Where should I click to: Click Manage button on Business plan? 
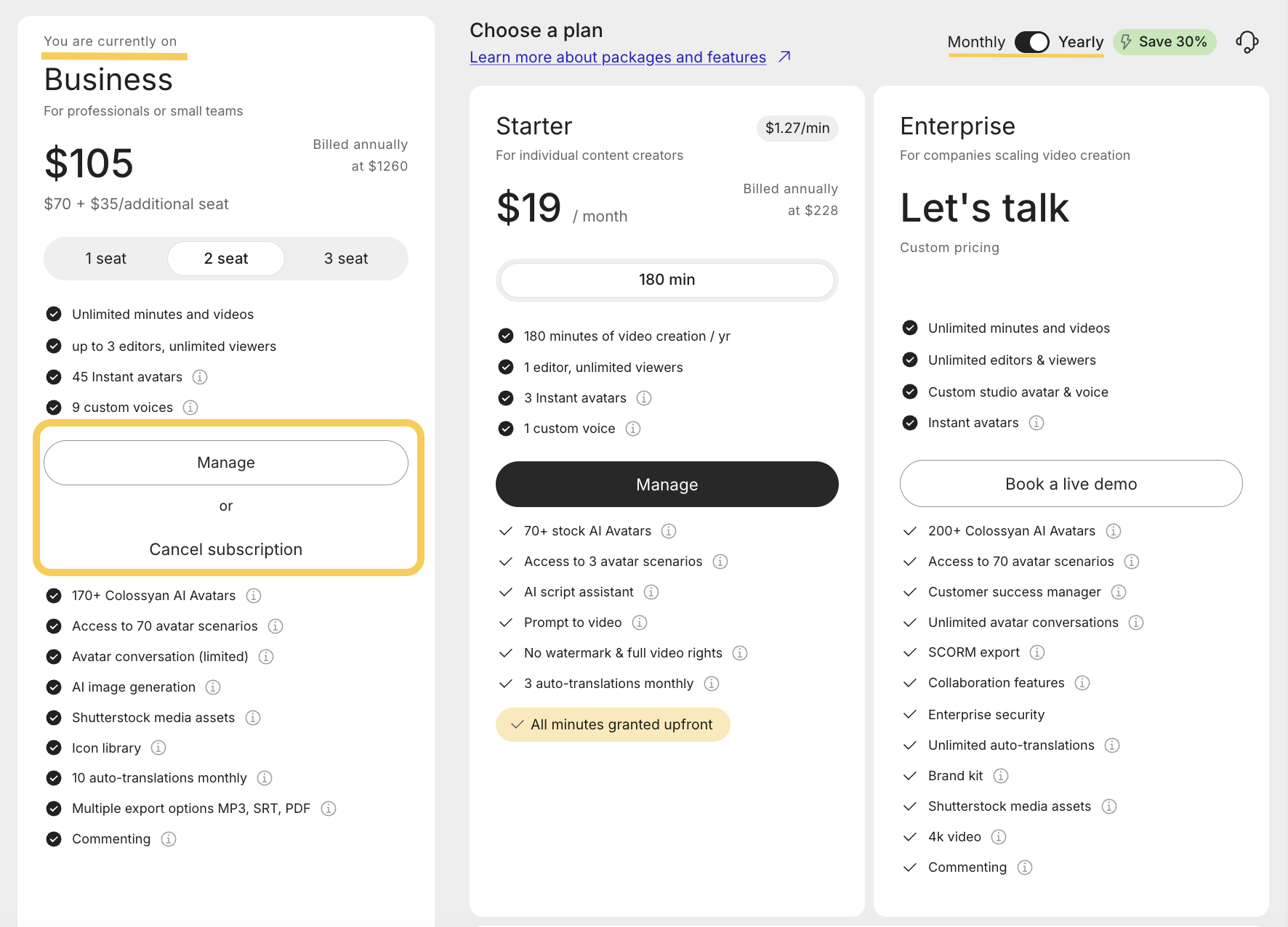226,463
